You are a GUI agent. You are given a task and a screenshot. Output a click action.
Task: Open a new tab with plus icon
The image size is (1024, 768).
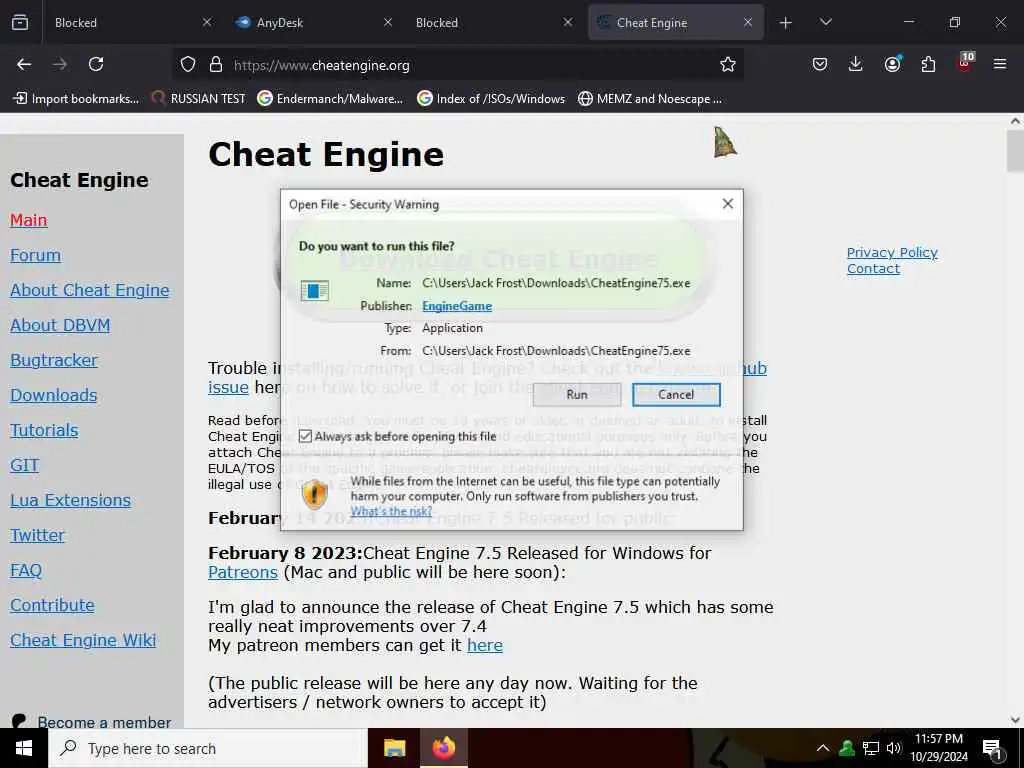[x=786, y=23]
